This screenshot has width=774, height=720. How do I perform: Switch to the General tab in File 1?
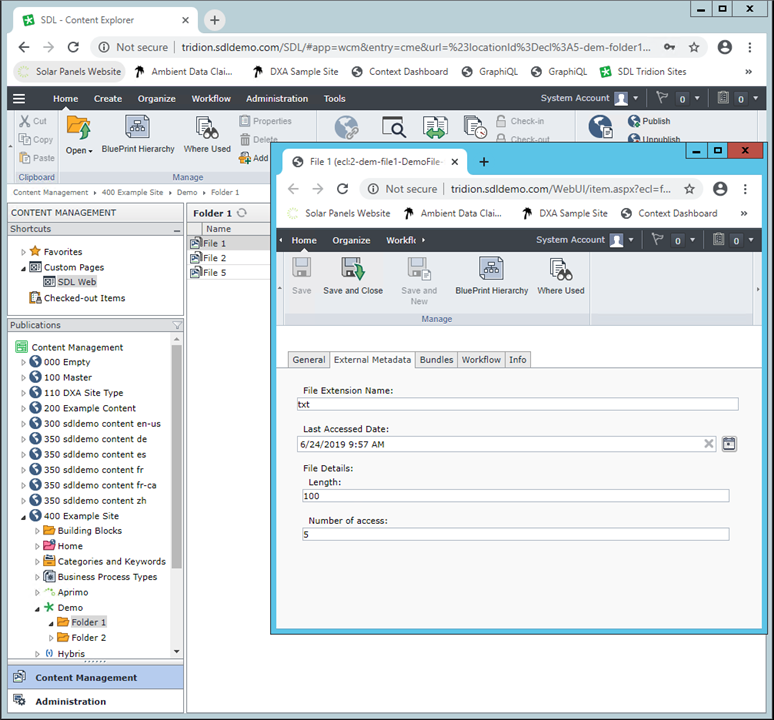(309, 360)
